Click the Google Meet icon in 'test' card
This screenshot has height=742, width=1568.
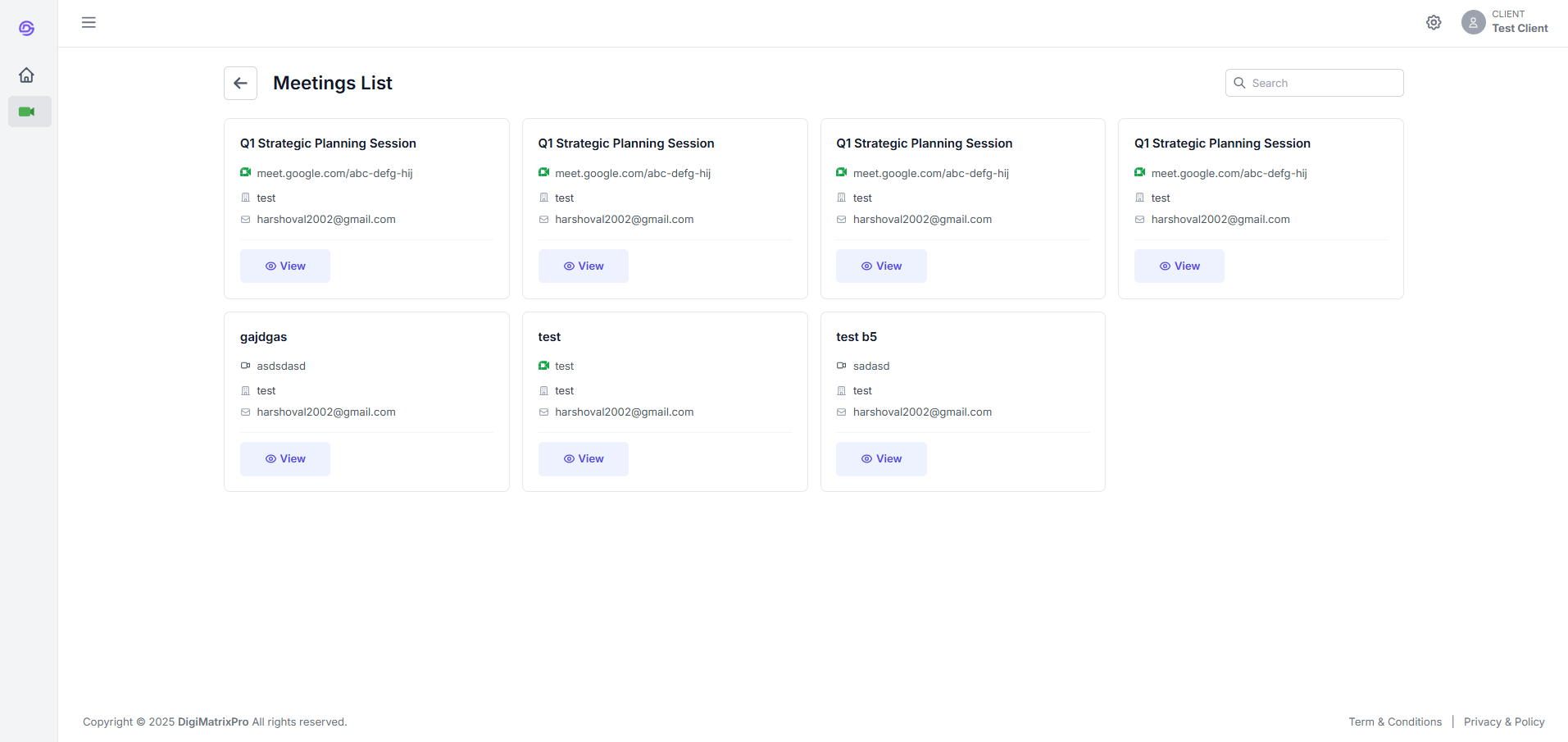point(543,366)
